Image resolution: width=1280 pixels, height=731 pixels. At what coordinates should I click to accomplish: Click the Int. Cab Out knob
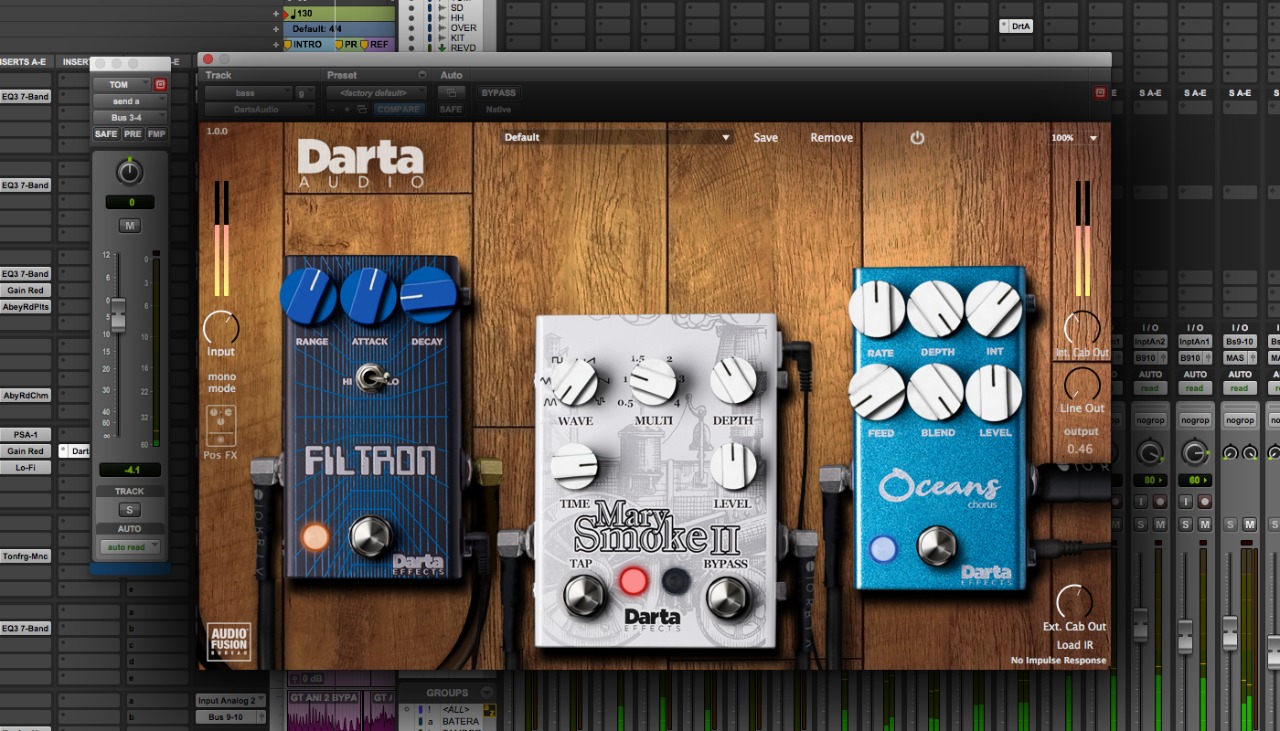[1082, 327]
